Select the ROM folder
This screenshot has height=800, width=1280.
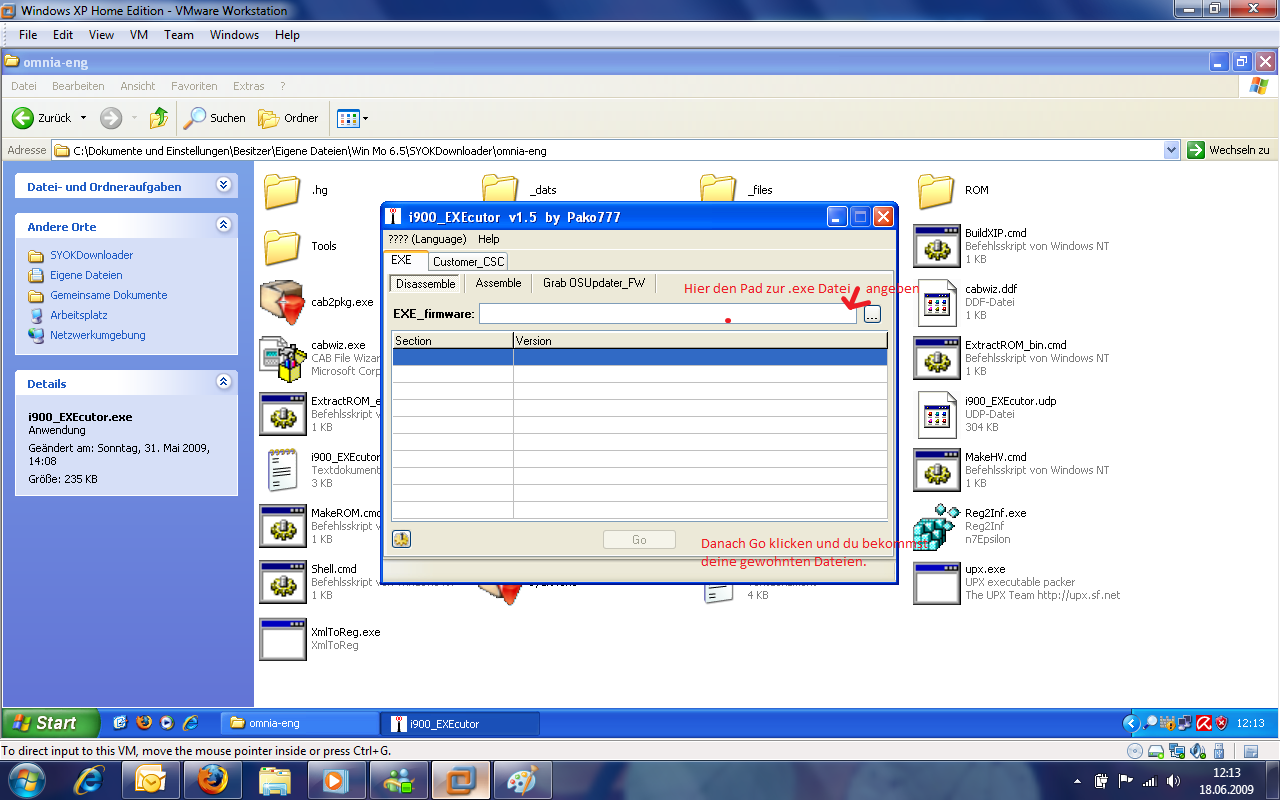pos(936,190)
